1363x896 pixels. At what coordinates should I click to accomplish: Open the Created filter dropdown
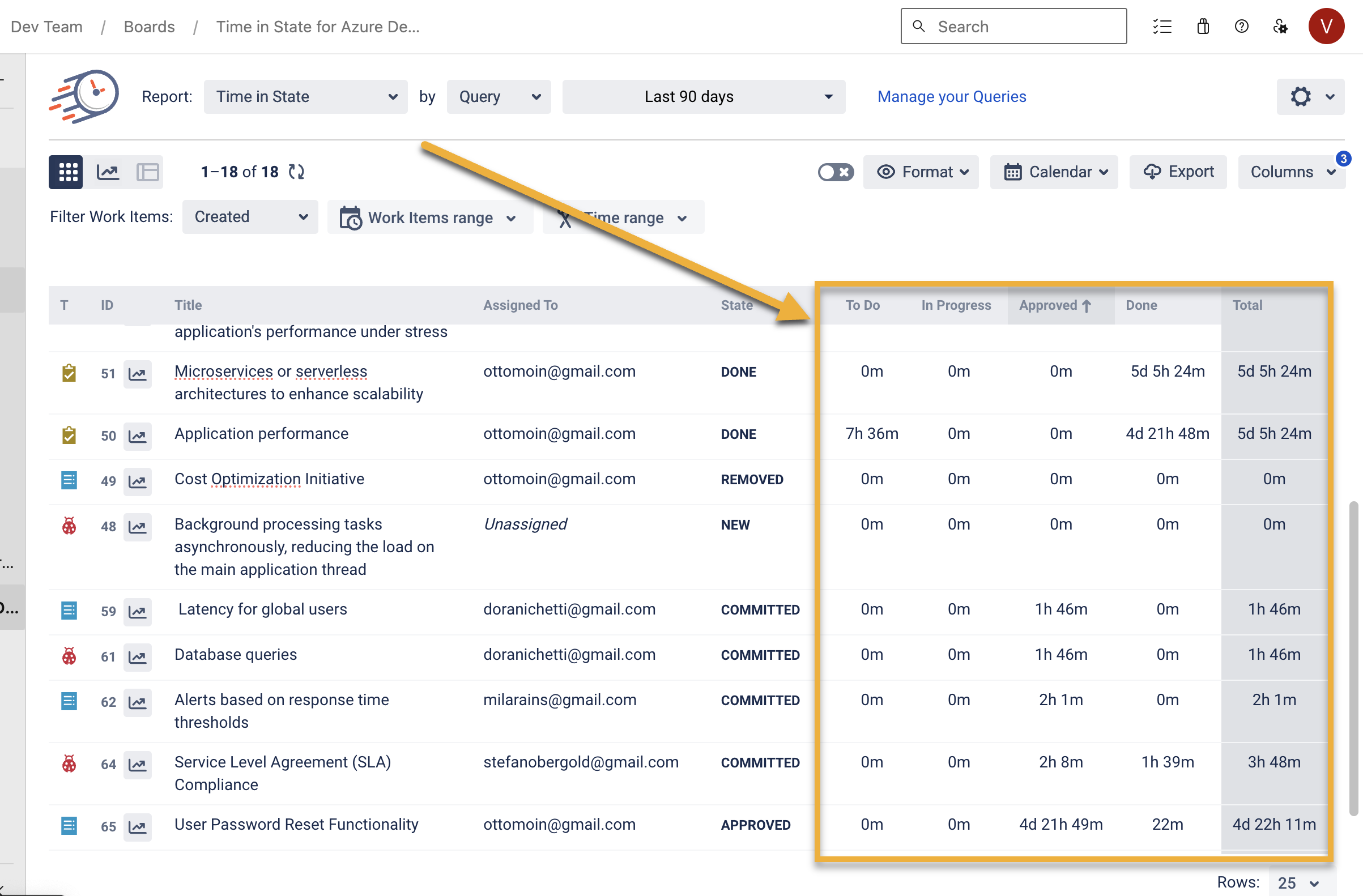(x=250, y=217)
